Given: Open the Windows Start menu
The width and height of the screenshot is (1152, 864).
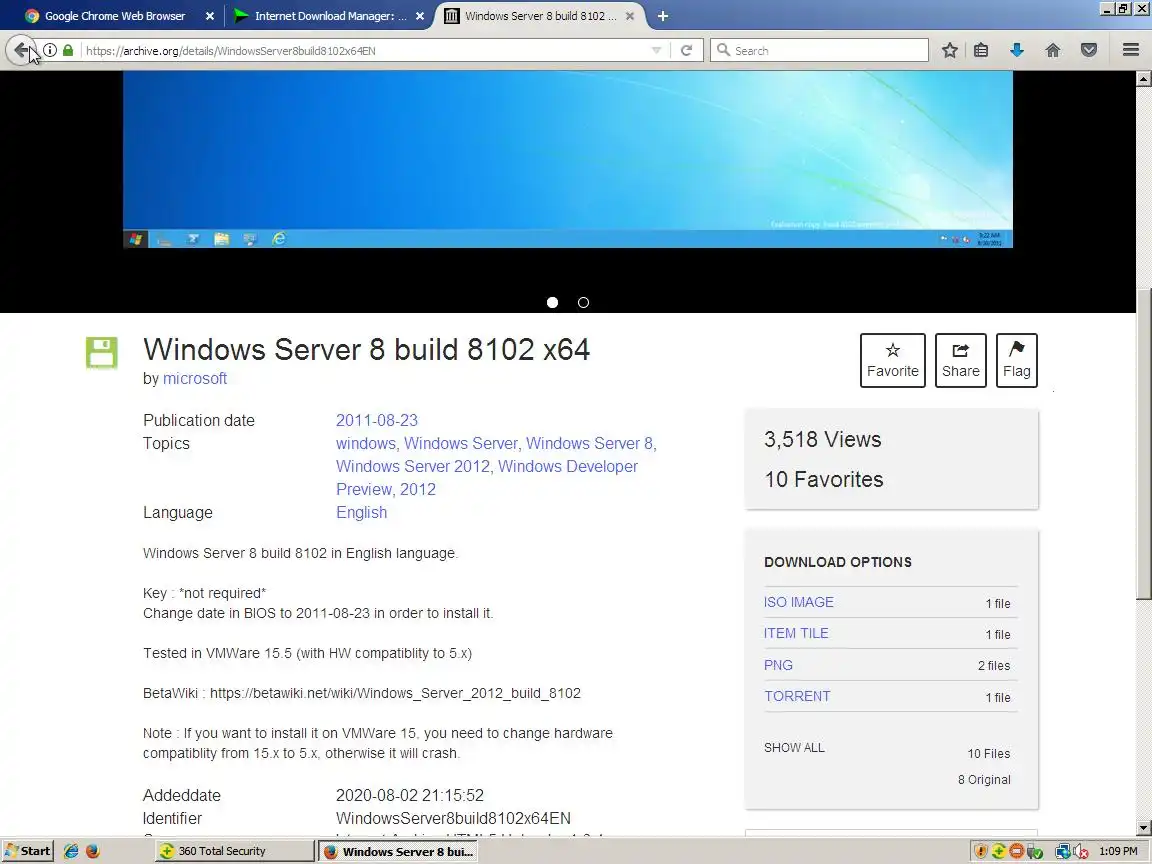Looking at the screenshot, I should pos(27,851).
